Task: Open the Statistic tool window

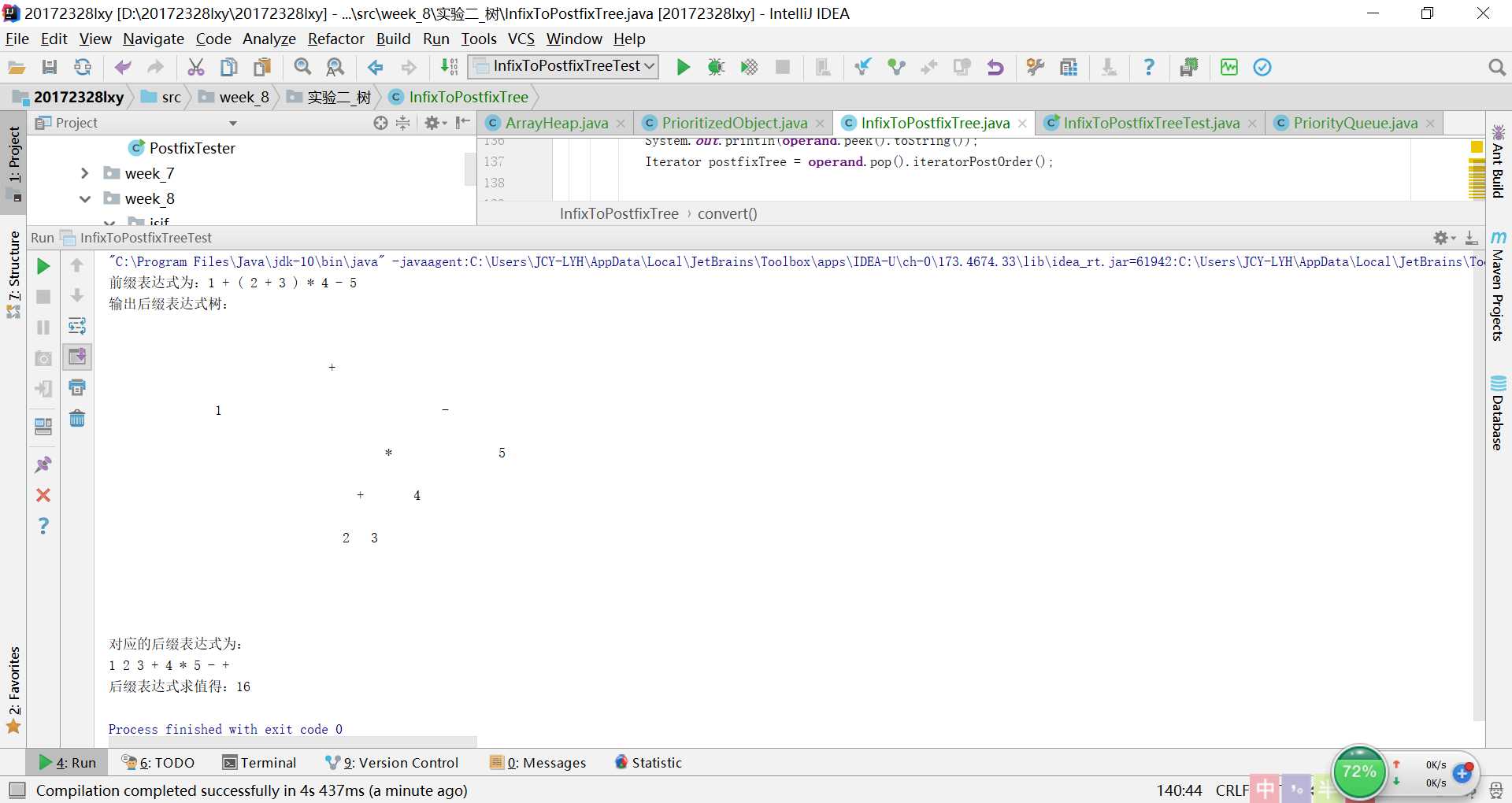Action: [649, 762]
